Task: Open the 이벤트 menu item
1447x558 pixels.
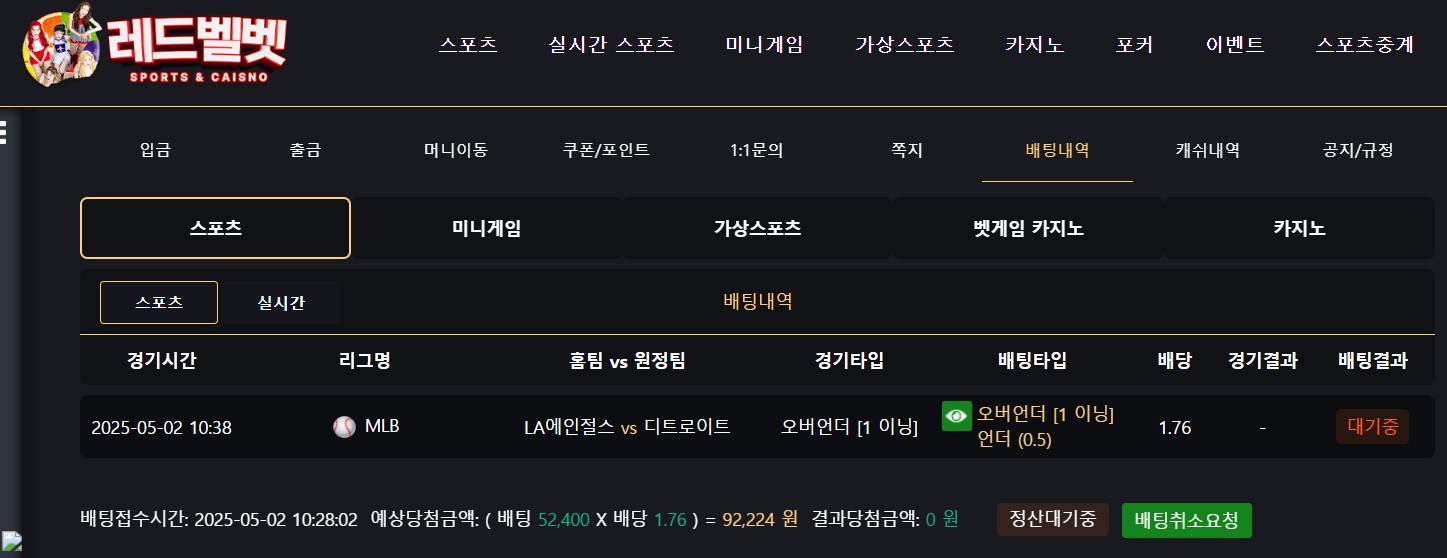Action: [x=1235, y=45]
